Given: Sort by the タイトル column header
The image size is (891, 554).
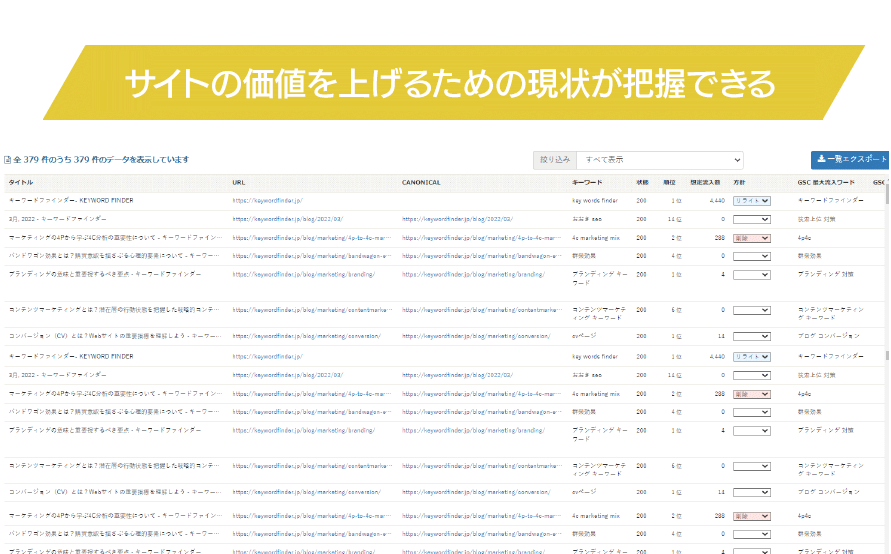Looking at the screenshot, I should (21, 183).
